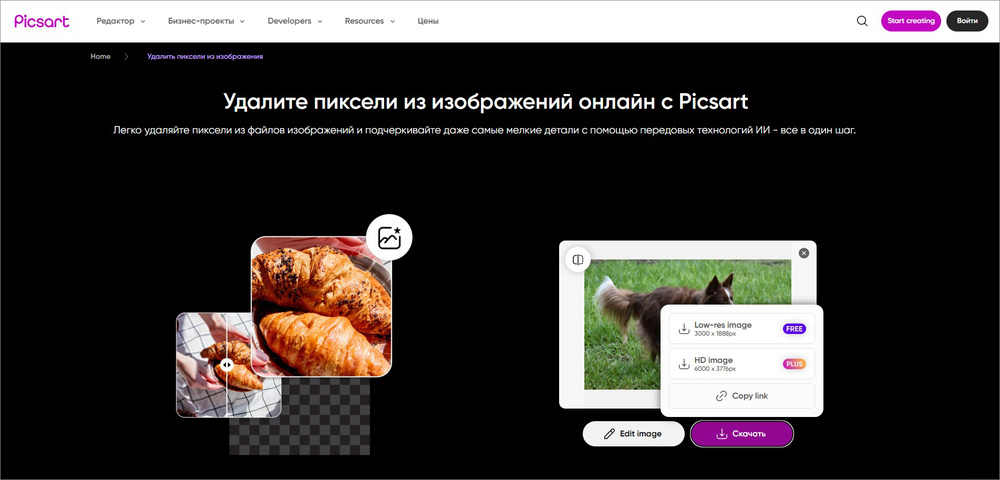Viewport: 1000px width, 480px height.
Task: Toggle the compare view icon on dog preview
Action: click(578, 259)
